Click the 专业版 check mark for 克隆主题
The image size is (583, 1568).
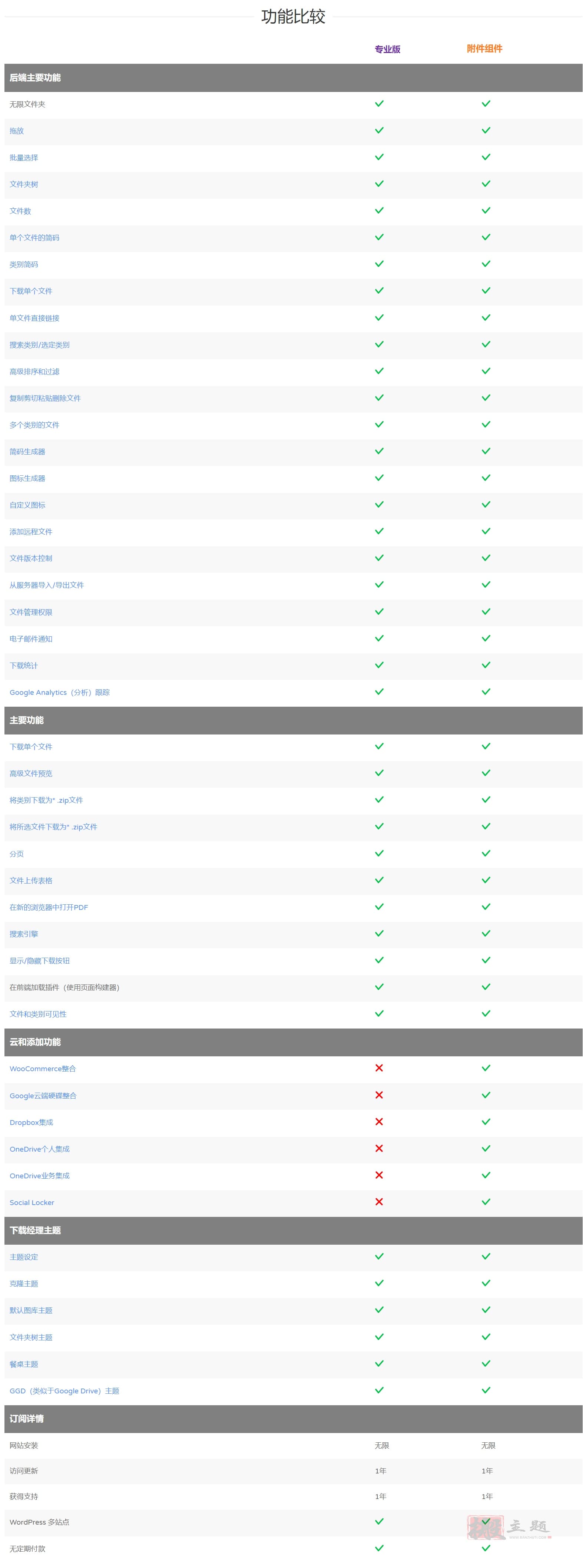click(x=379, y=1283)
